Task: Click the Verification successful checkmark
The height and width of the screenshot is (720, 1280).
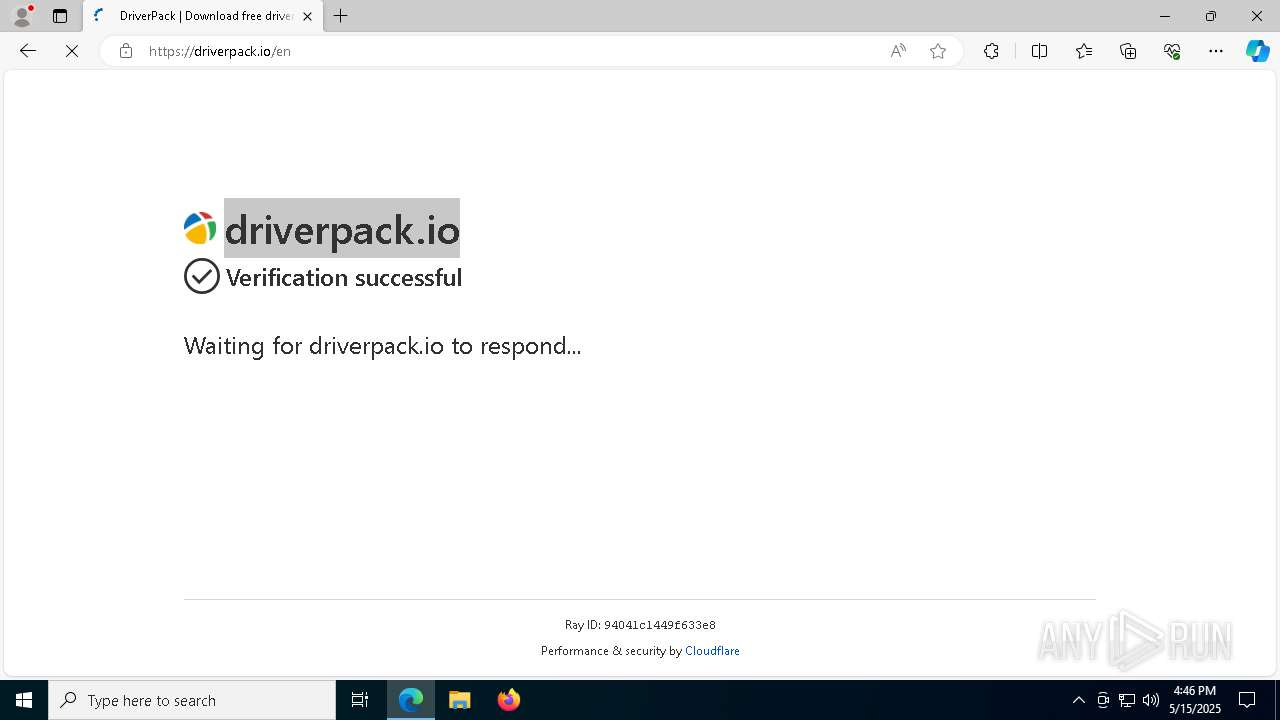Action: pos(201,276)
